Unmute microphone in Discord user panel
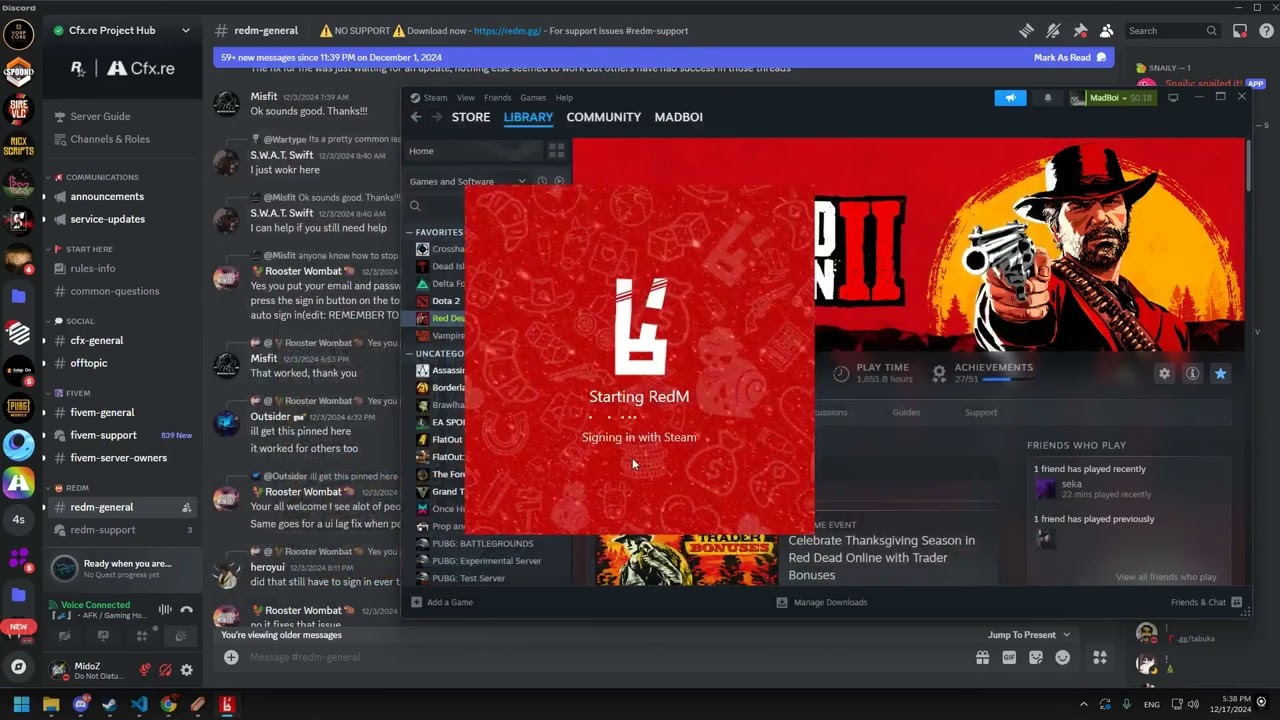The image size is (1280, 720). [145, 670]
